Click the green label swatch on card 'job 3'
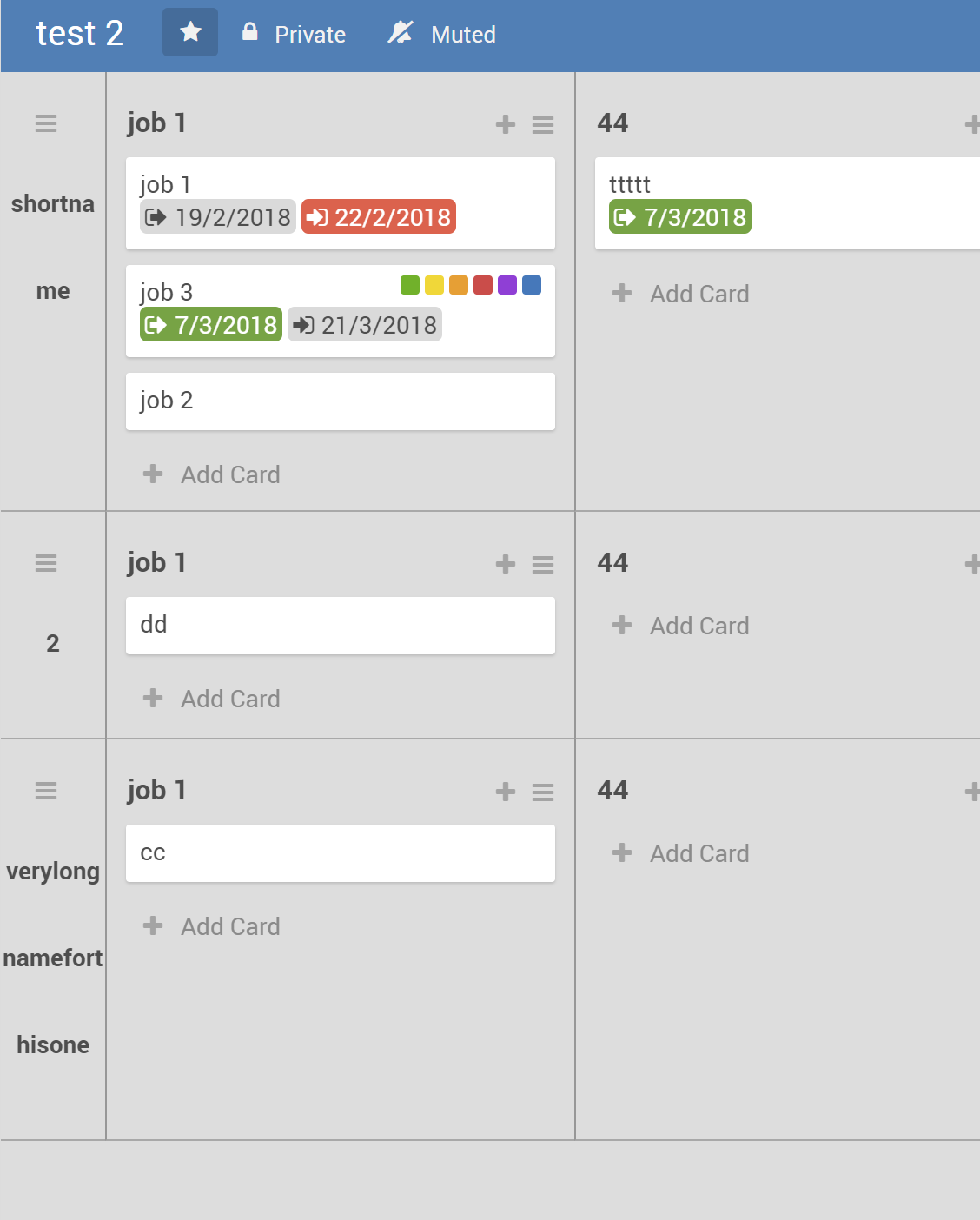Screen dimensions: 980x1220 pyautogui.click(x=408, y=284)
